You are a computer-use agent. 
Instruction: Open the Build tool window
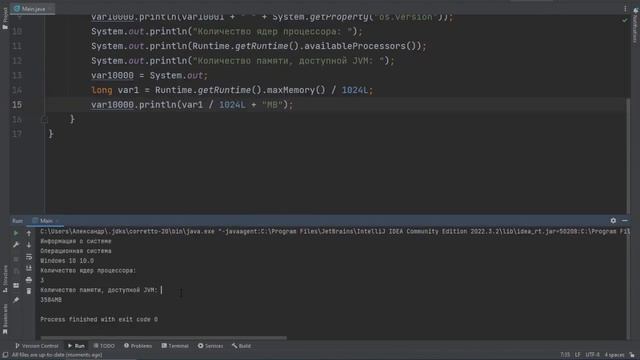(x=241, y=346)
